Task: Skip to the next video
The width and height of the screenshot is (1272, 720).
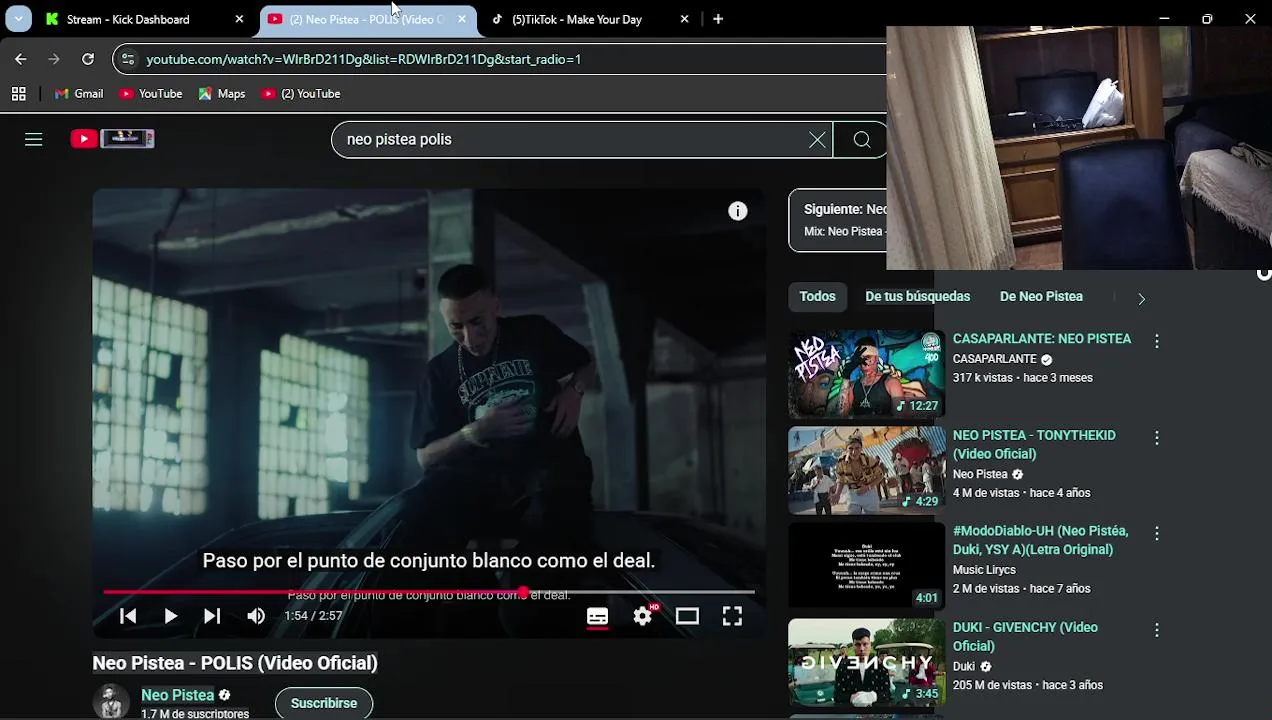Action: (x=212, y=616)
